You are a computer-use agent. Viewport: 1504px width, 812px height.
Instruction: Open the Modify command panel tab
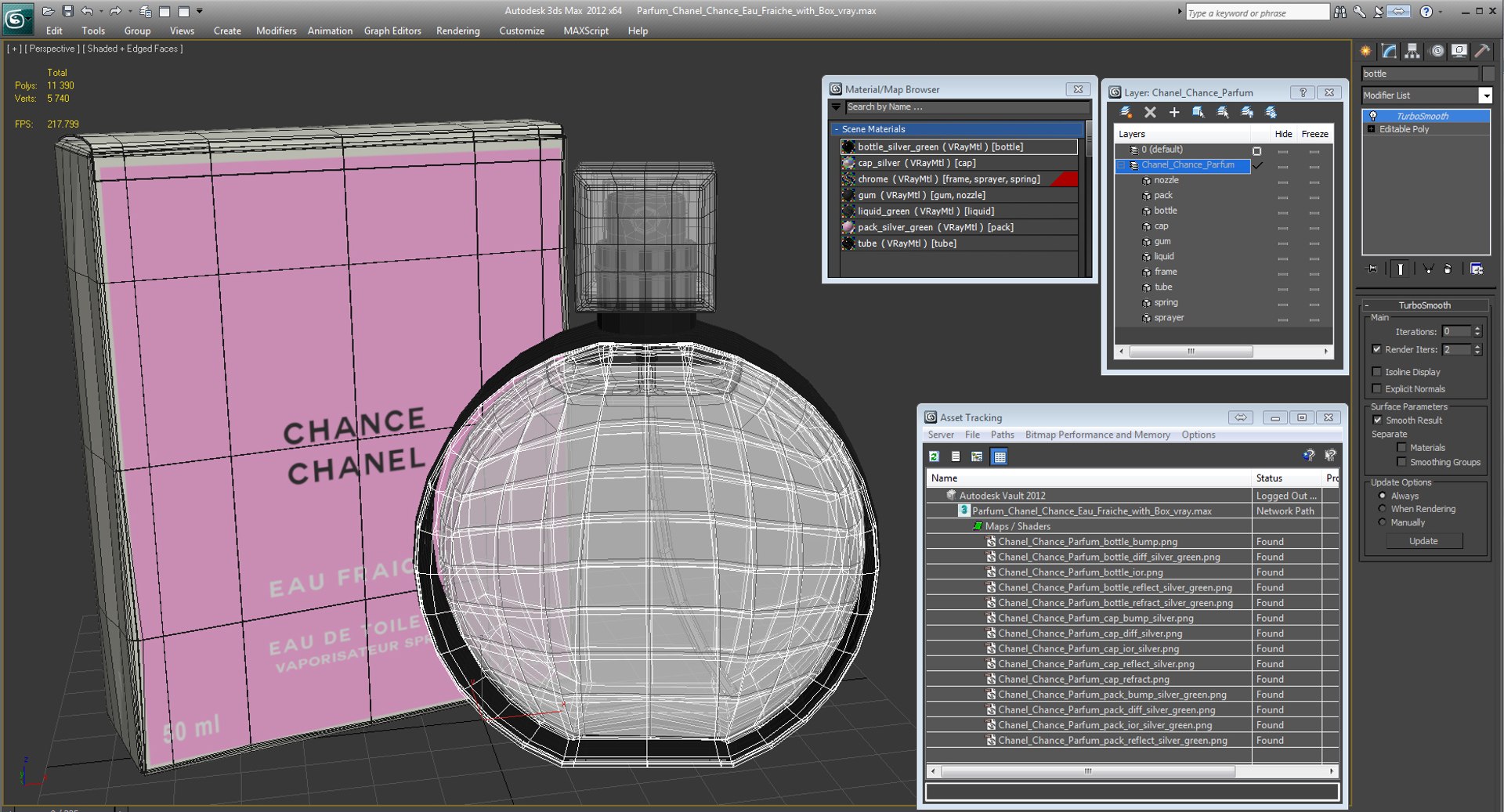tap(1389, 51)
